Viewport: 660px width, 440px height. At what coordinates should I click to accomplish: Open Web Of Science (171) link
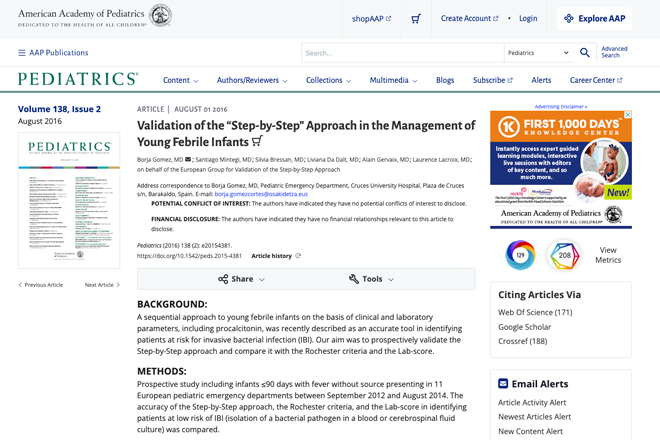pos(535,312)
